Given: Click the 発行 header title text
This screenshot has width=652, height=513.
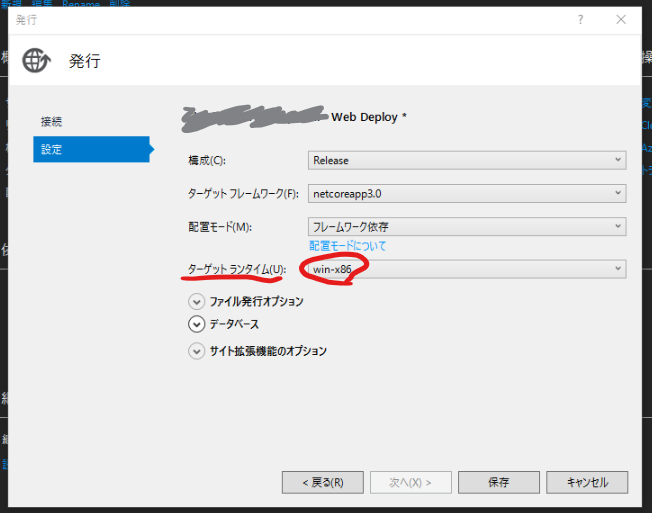Looking at the screenshot, I should (85, 61).
